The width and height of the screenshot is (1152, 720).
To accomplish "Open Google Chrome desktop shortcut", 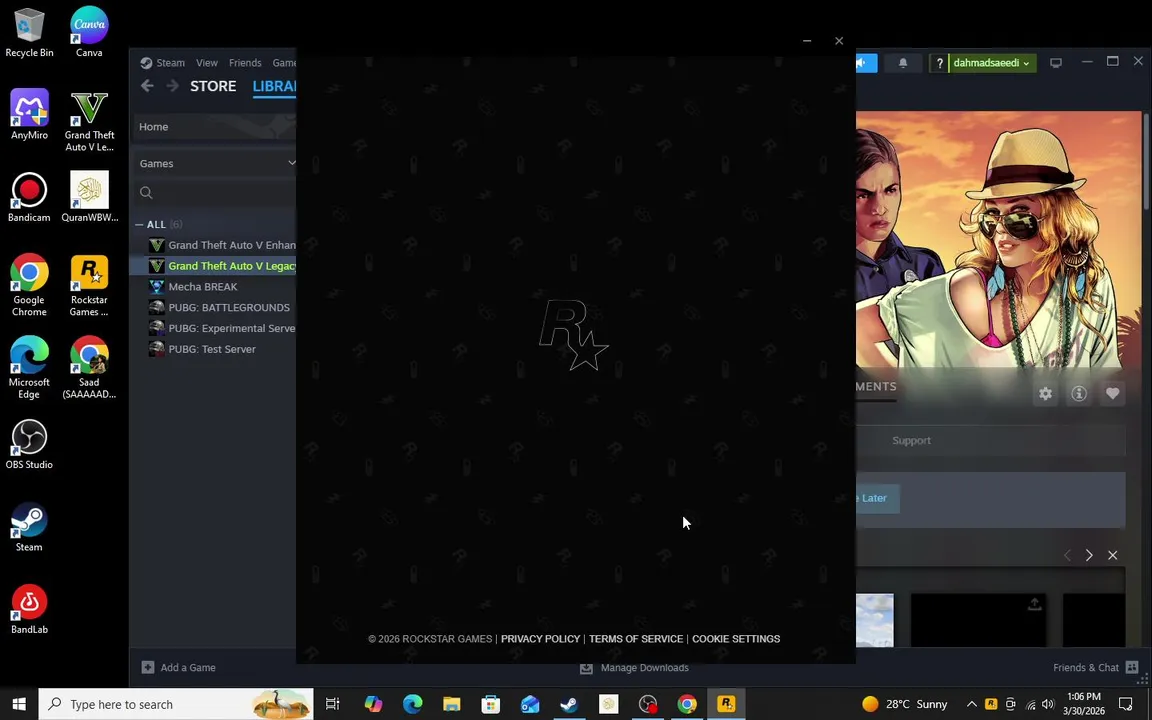I will point(29,285).
